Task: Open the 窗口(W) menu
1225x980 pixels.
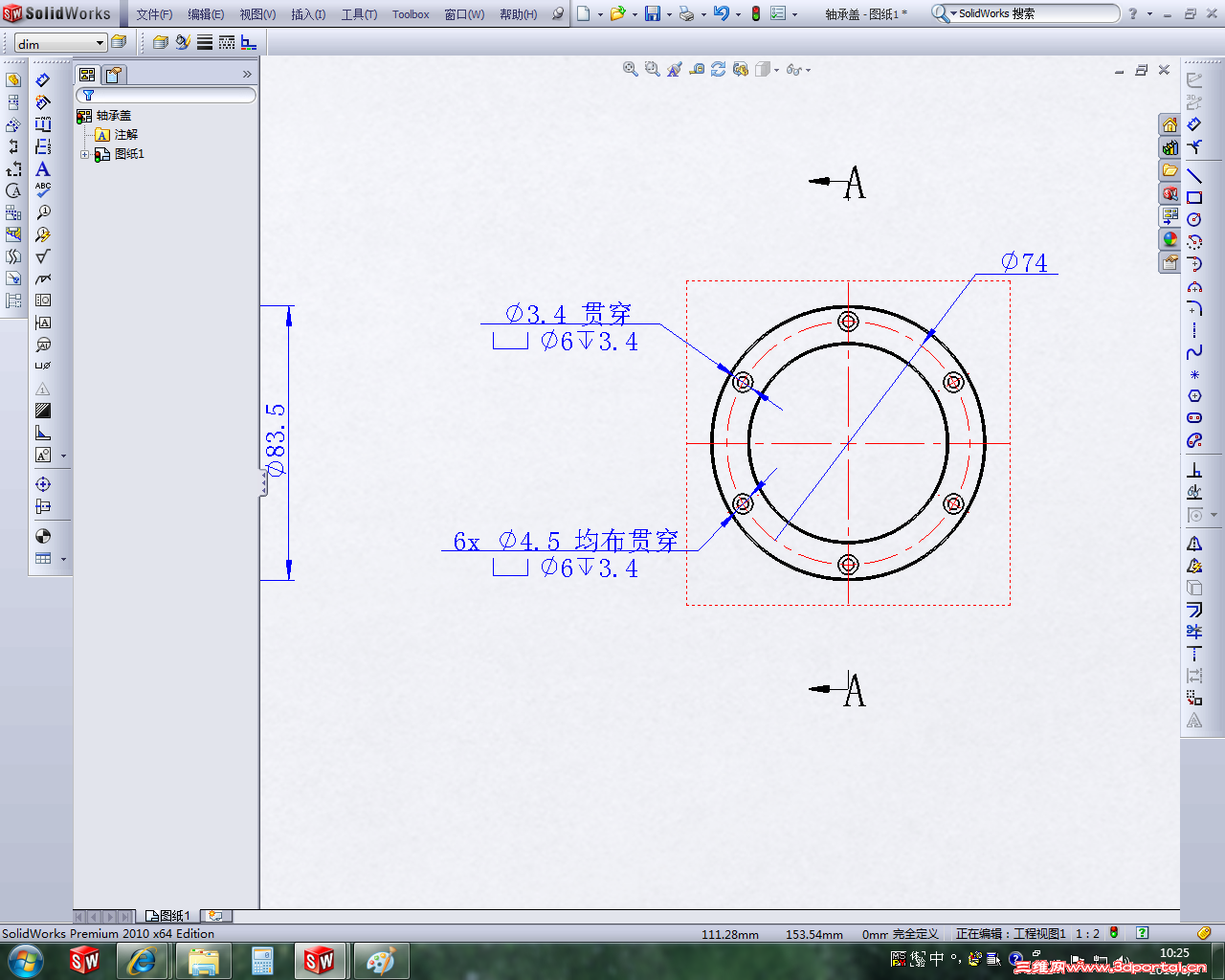Action: (464, 14)
